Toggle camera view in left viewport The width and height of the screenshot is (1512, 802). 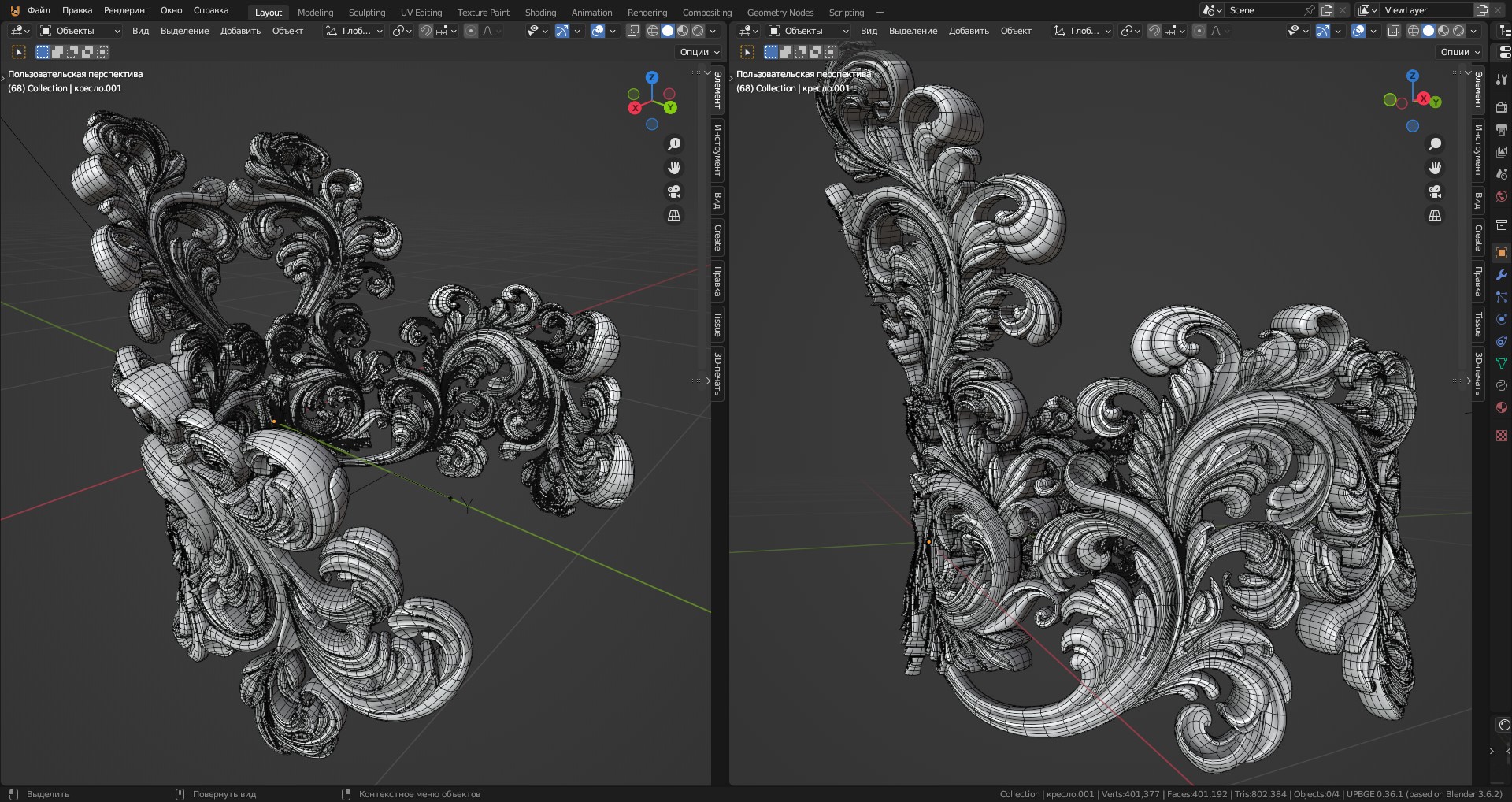coord(674,191)
